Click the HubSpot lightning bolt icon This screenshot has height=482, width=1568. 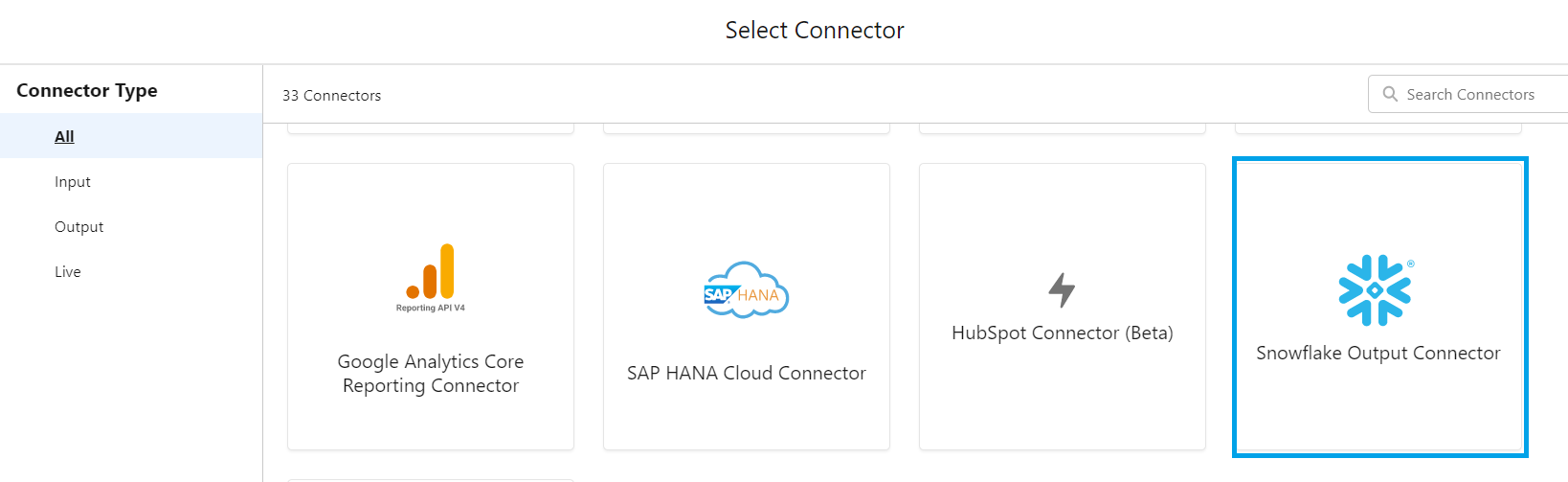1062,289
